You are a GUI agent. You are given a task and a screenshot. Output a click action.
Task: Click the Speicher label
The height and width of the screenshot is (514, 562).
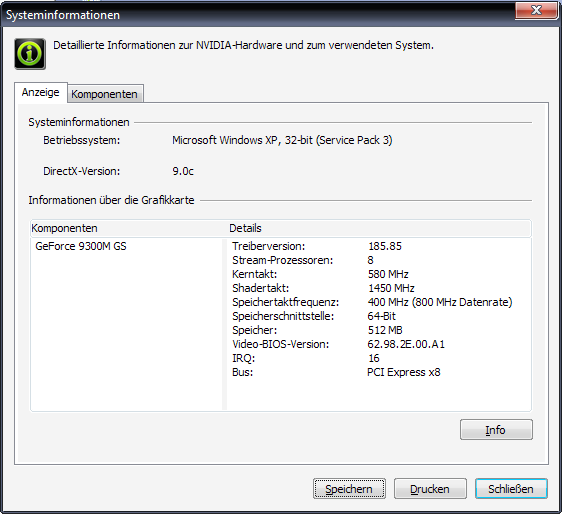tap(254, 330)
